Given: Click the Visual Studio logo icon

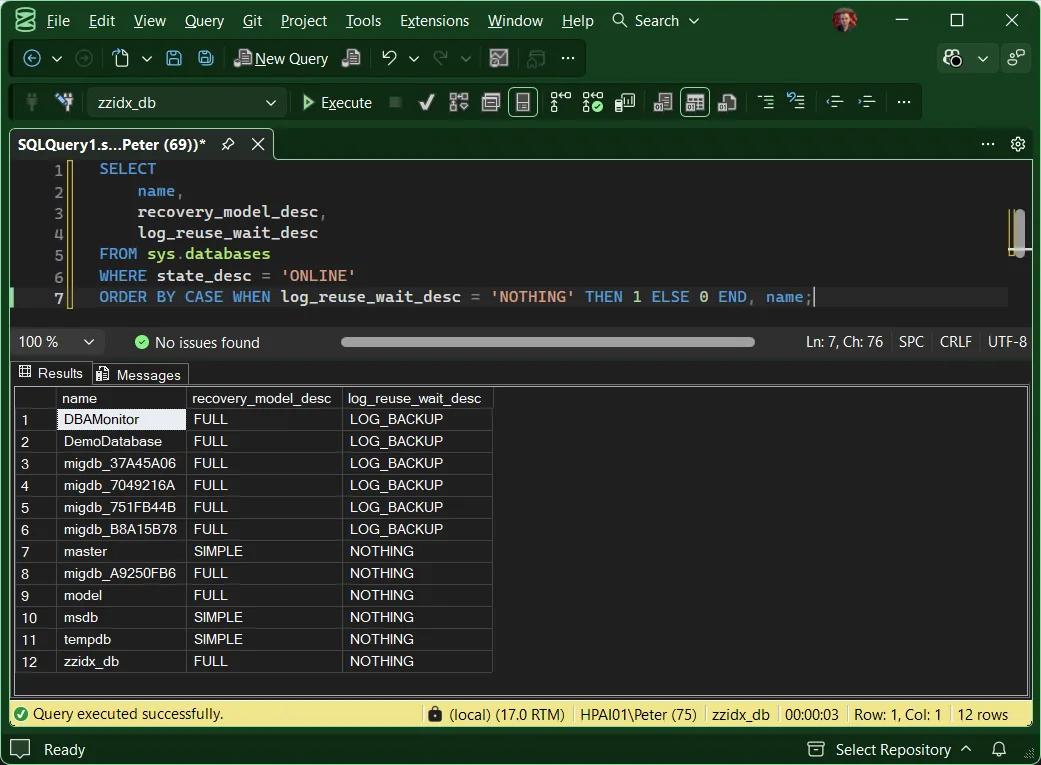Looking at the screenshot, I should [x=25, y=21].
